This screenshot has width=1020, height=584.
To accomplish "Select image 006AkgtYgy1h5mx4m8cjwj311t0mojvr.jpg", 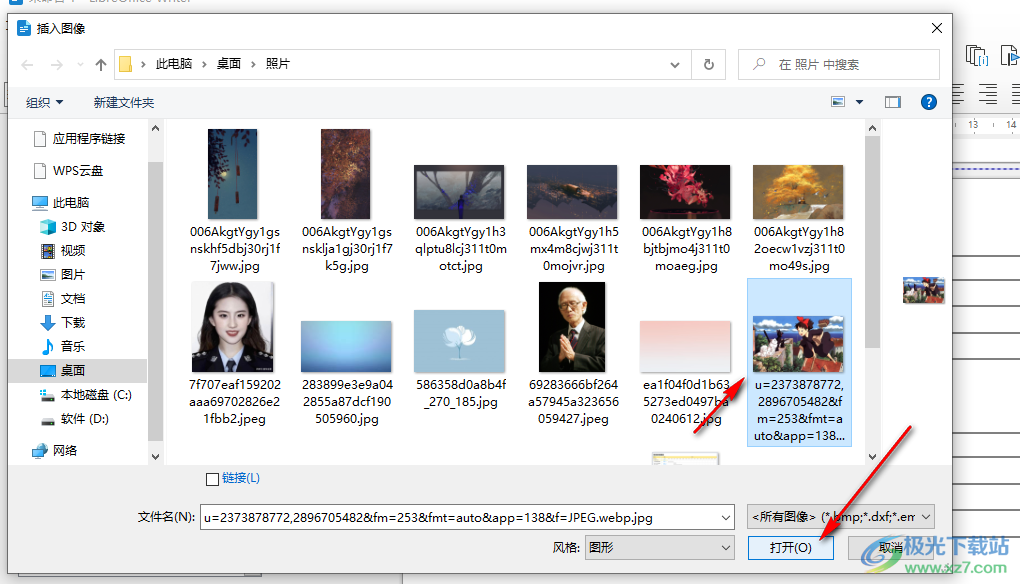I will [573, 219].
